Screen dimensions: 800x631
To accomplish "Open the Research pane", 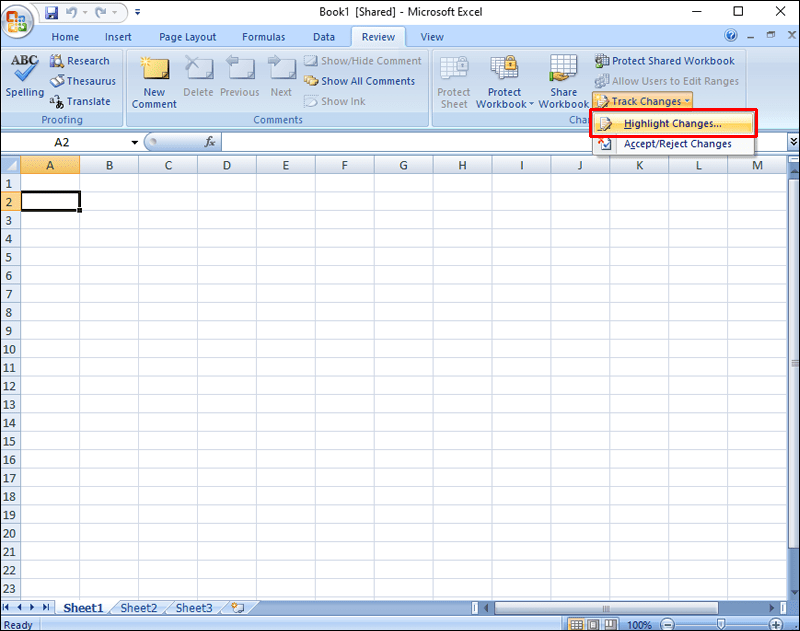I will pos(80,61).
